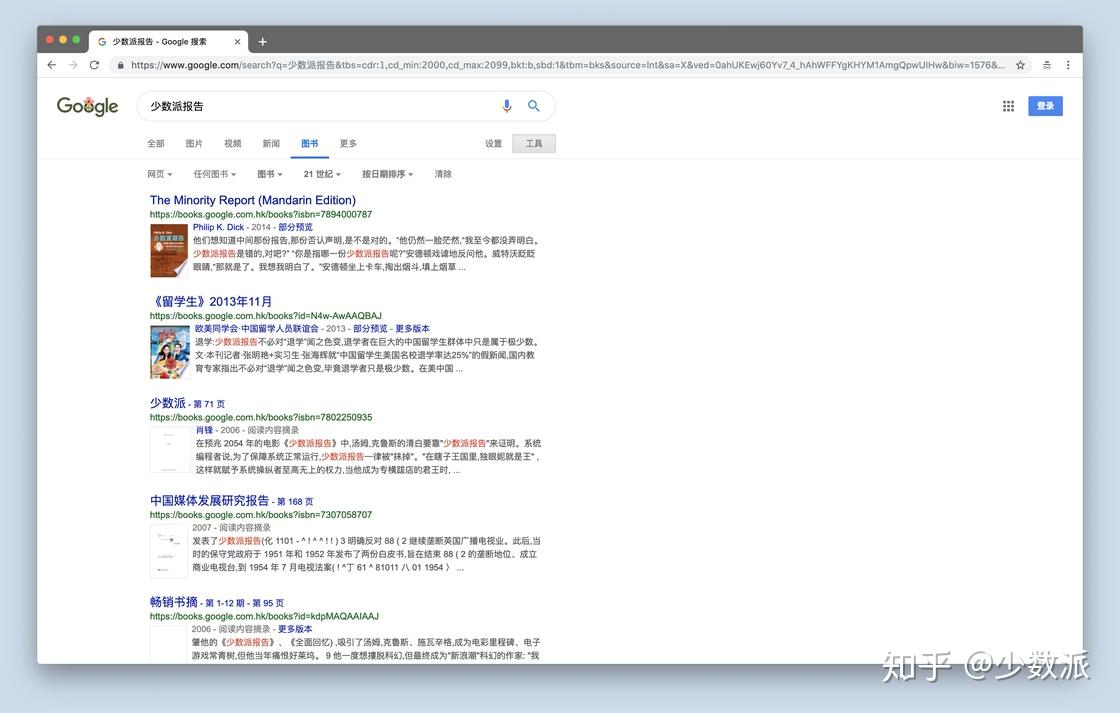Open the Google apps grid icon

click(1008, 106)
